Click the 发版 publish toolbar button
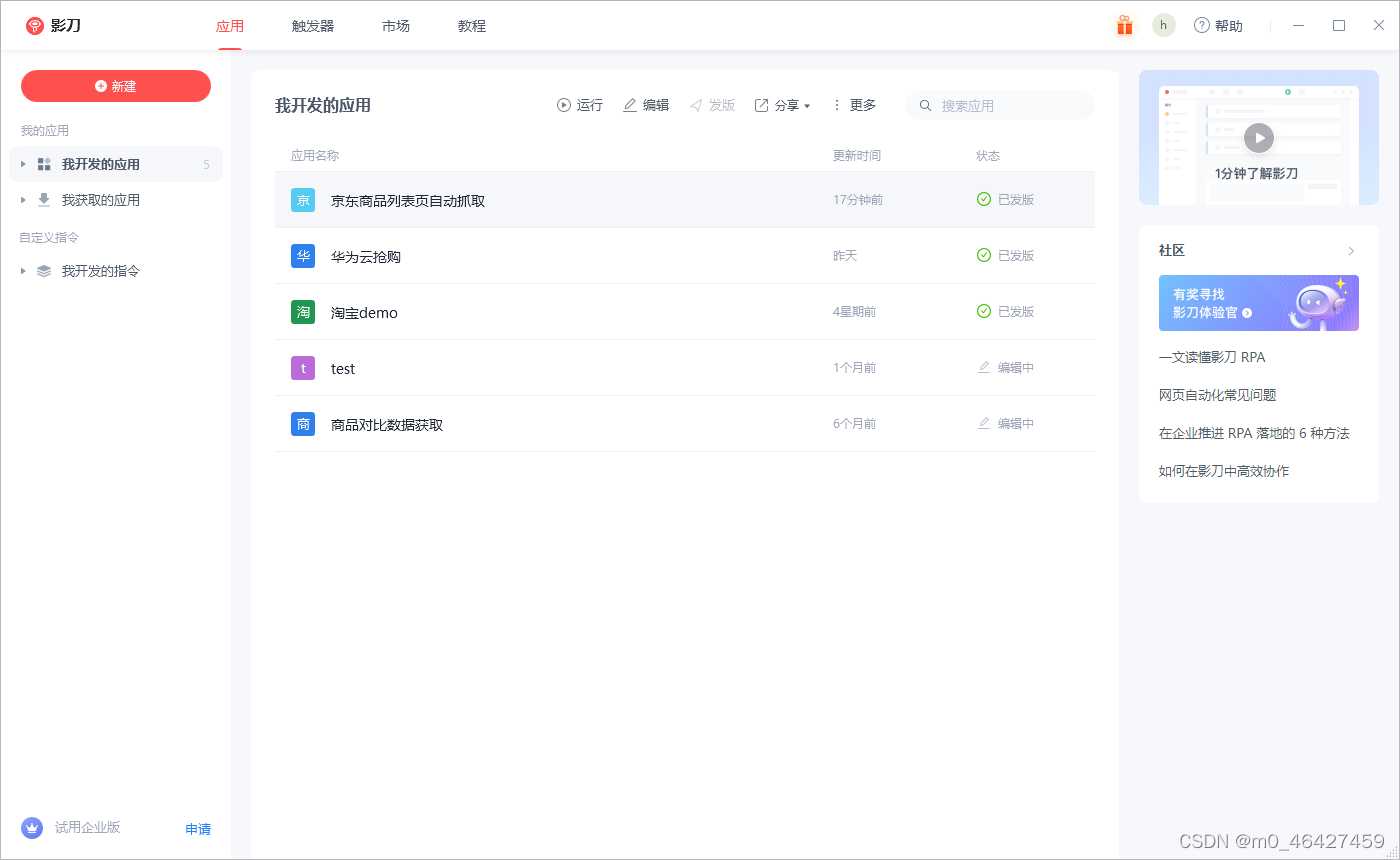Image resolution: width=1400 pixels, height=860 pixels. pyautogui.click(x=712, y=105)
